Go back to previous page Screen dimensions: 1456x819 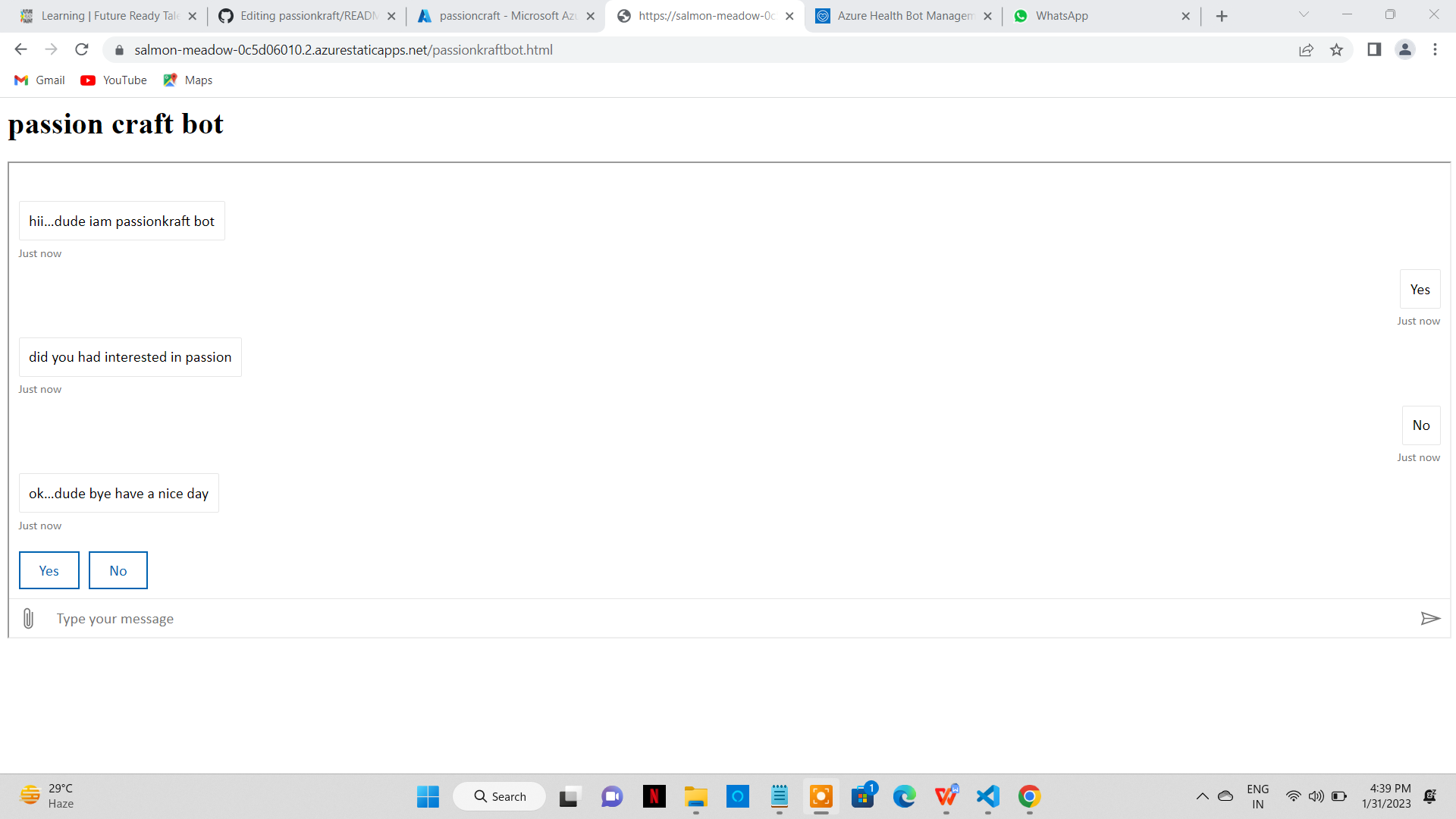pyautogui.click(x=20, y=50)
